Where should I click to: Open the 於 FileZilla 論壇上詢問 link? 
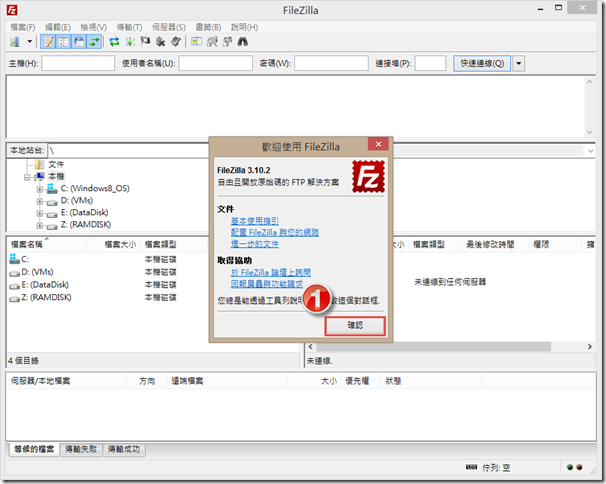point(271,273)
